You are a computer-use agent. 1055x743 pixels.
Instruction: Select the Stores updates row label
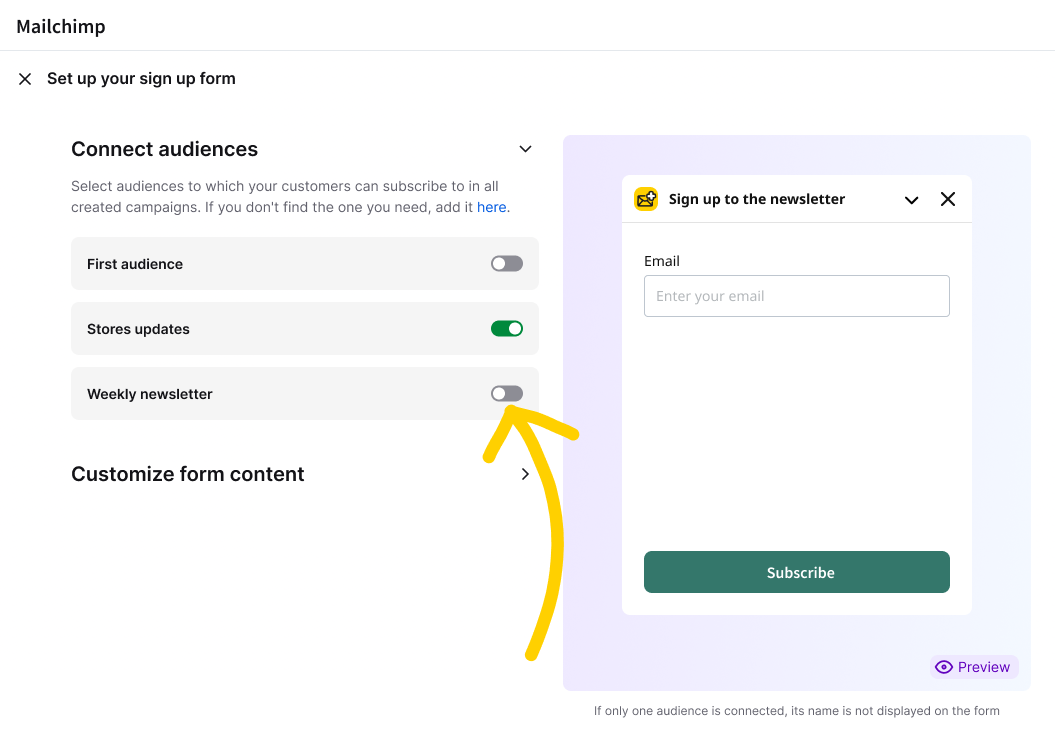tap(138, 329)
